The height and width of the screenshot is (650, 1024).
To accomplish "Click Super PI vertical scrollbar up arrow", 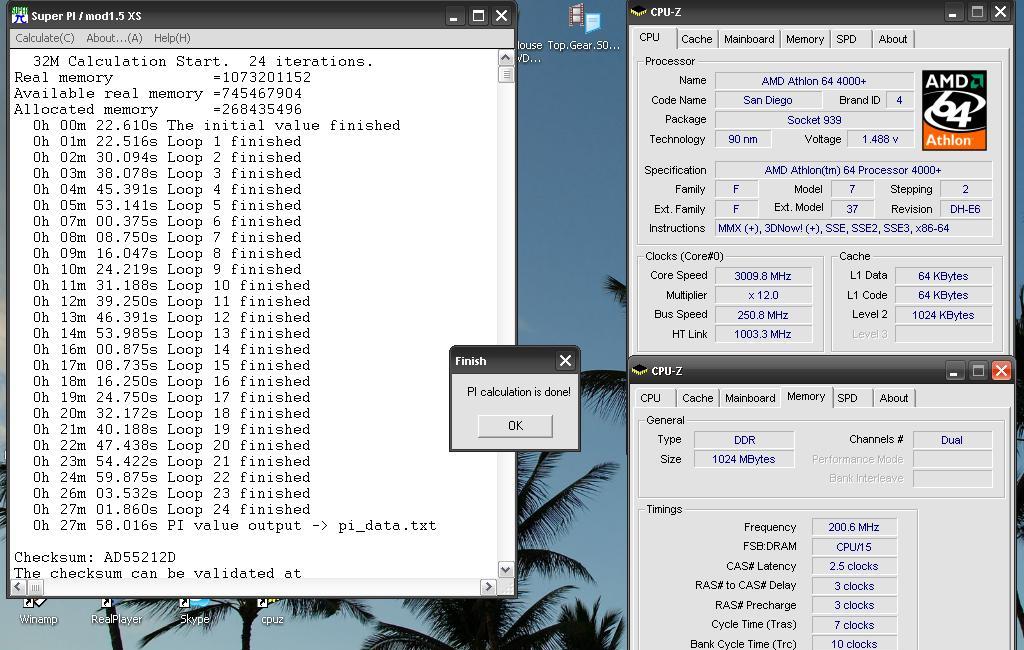I will pyautogui.click(x=505, y=57).
